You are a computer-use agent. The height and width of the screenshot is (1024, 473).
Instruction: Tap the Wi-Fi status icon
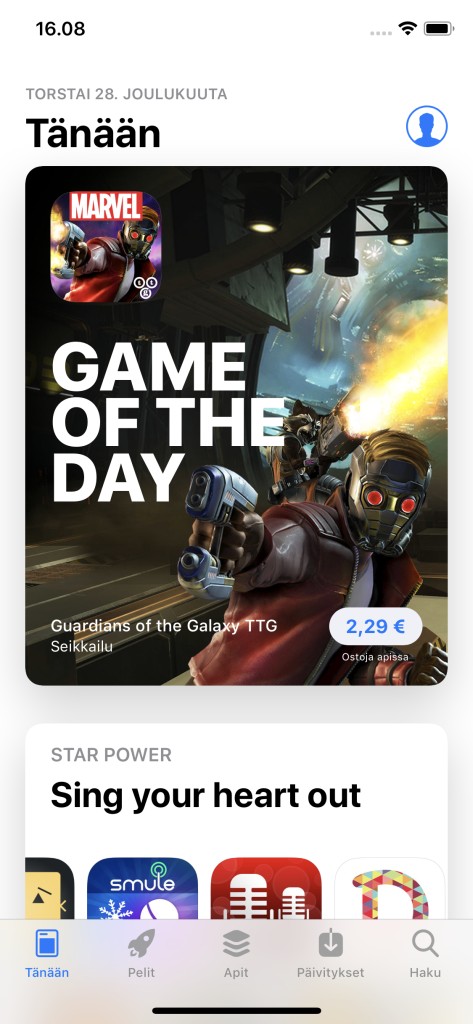click(408, 29)
